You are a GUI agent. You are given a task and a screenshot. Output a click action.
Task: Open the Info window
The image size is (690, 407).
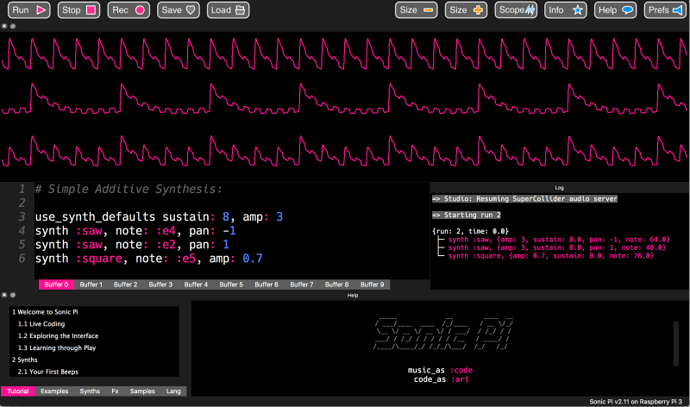pos(566,10)
